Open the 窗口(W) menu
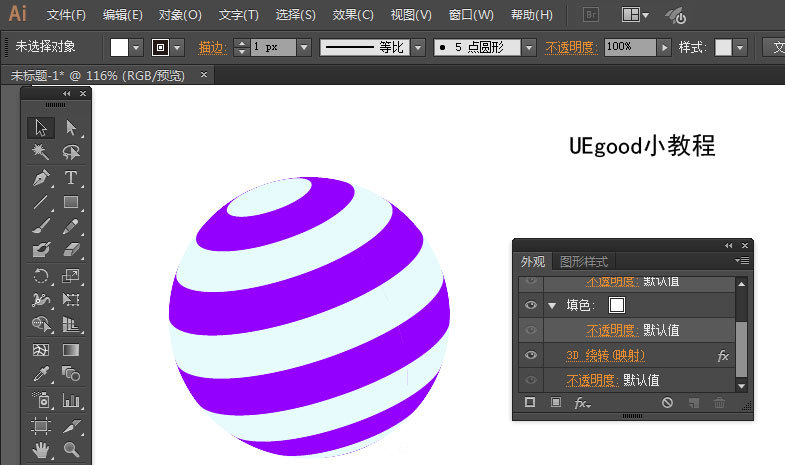This screenshot has height=465, width=785. click(x=471, y=15)
